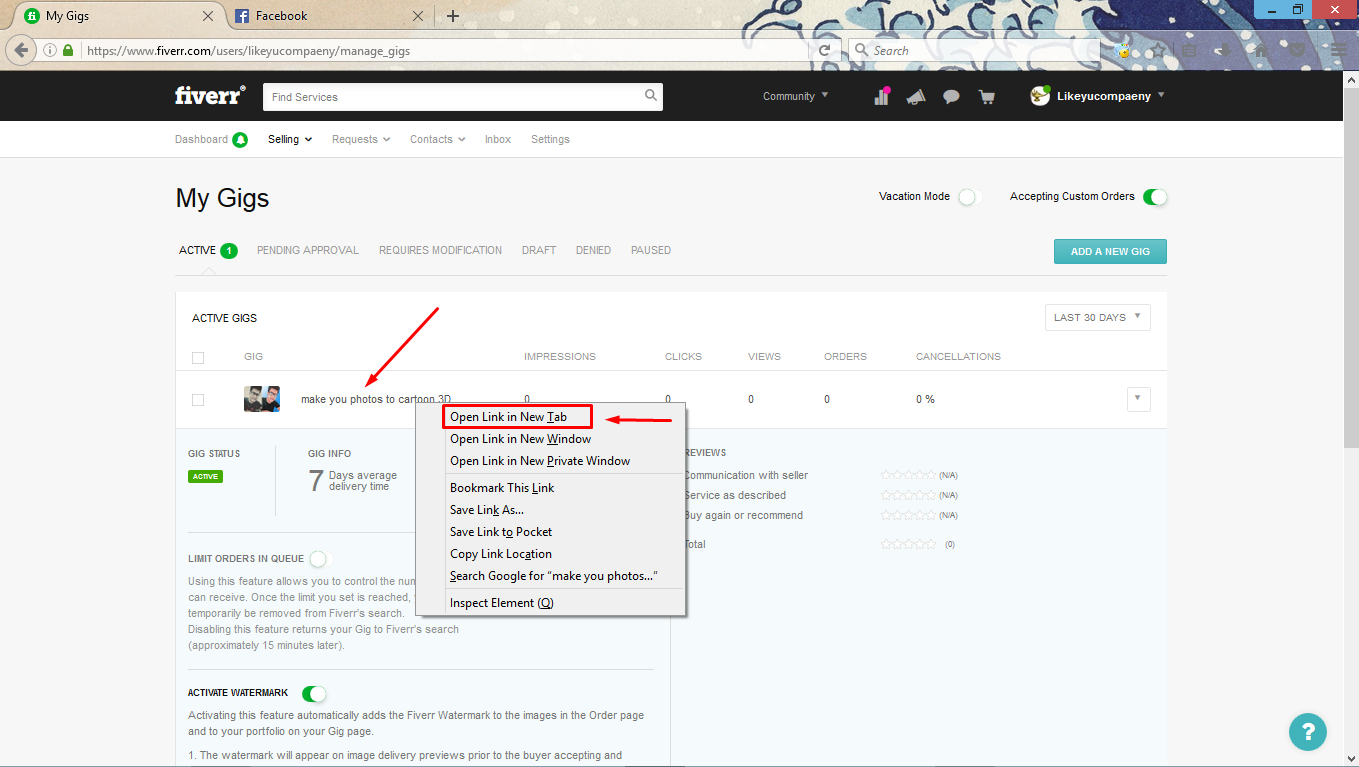1359x767 pixels.
Task: Save page to Pocket toolbar icon
Action: pos(1297,50)
